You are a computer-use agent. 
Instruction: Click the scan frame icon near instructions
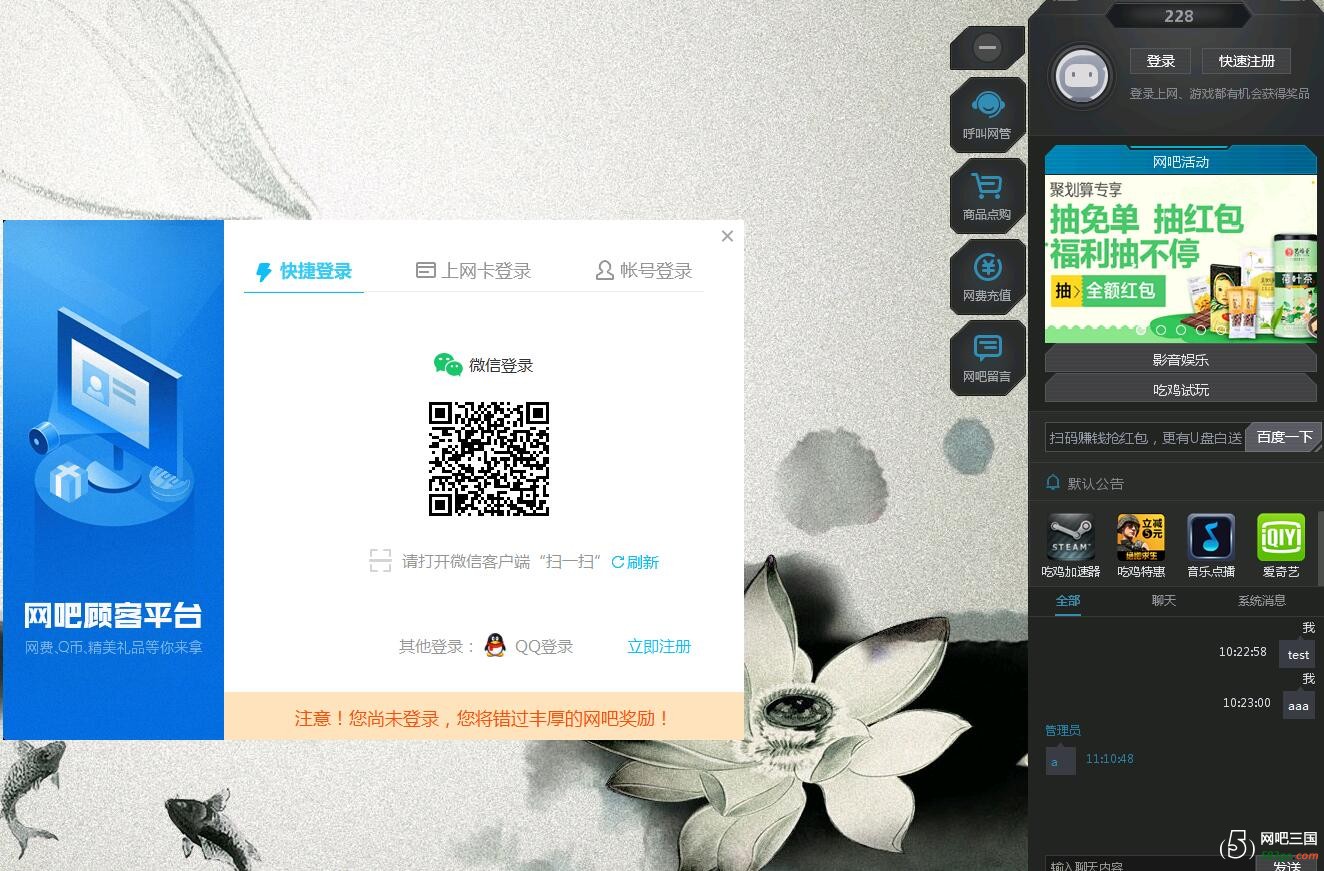tap(380, 561)
